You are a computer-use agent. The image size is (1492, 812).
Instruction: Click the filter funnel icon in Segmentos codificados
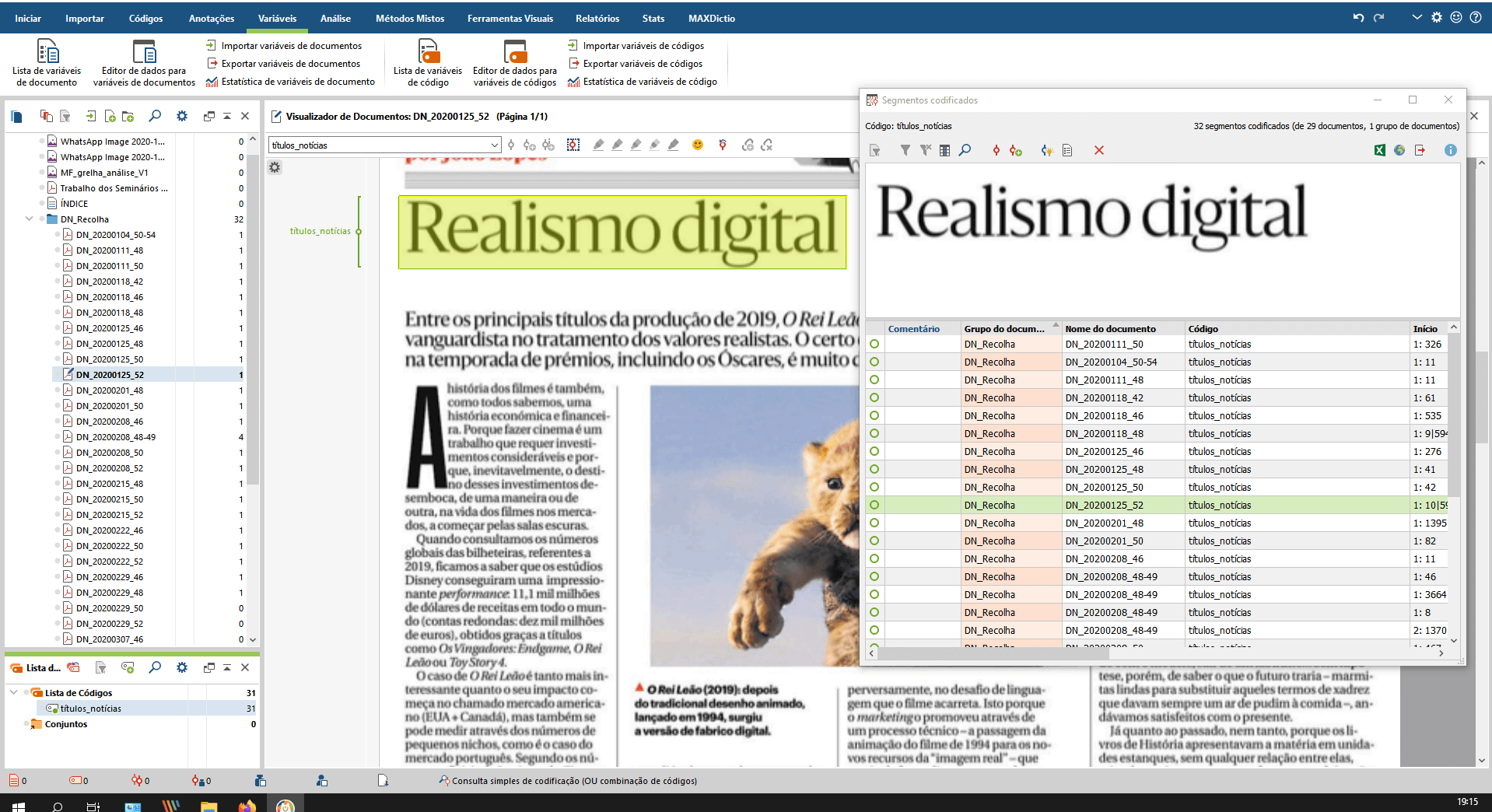(905, 150)
